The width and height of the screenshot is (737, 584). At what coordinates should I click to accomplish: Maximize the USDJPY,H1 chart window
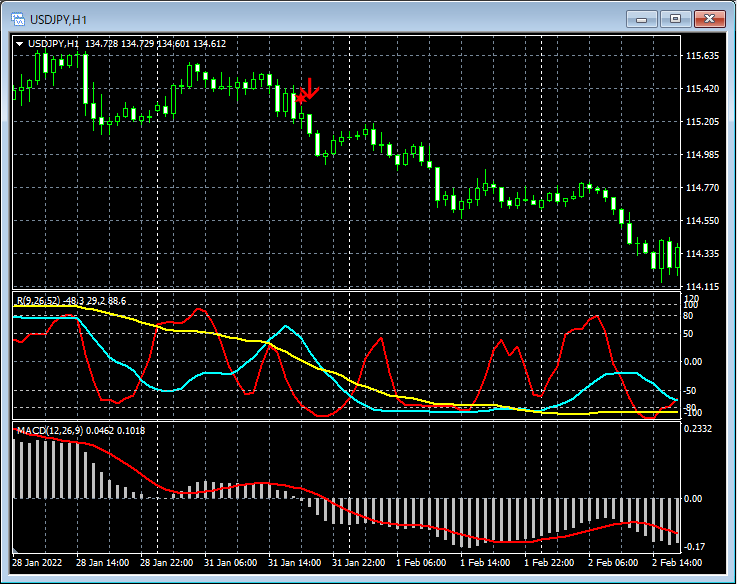[x=676, y=18]
